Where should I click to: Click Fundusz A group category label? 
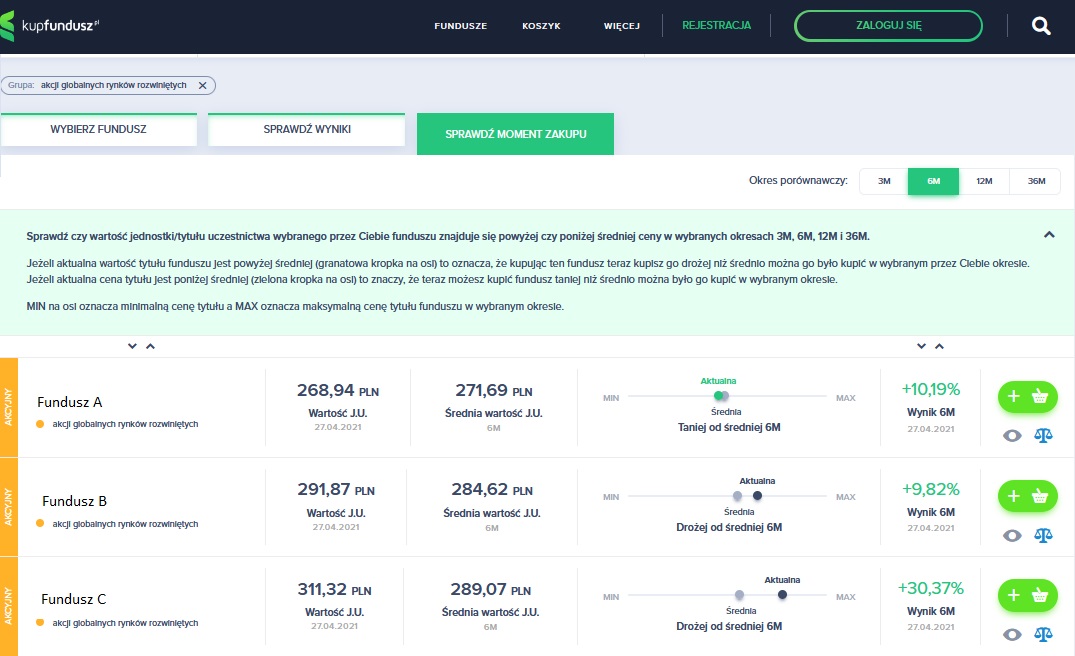125,424
